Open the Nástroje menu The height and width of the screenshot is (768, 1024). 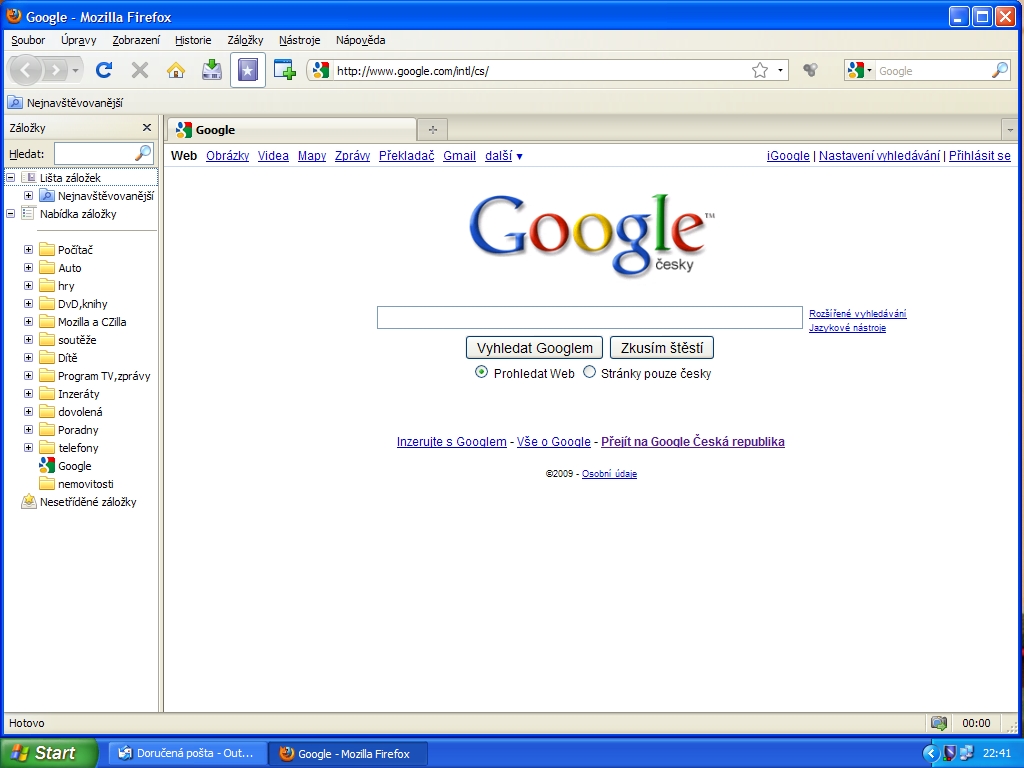(x=299, y=40)
